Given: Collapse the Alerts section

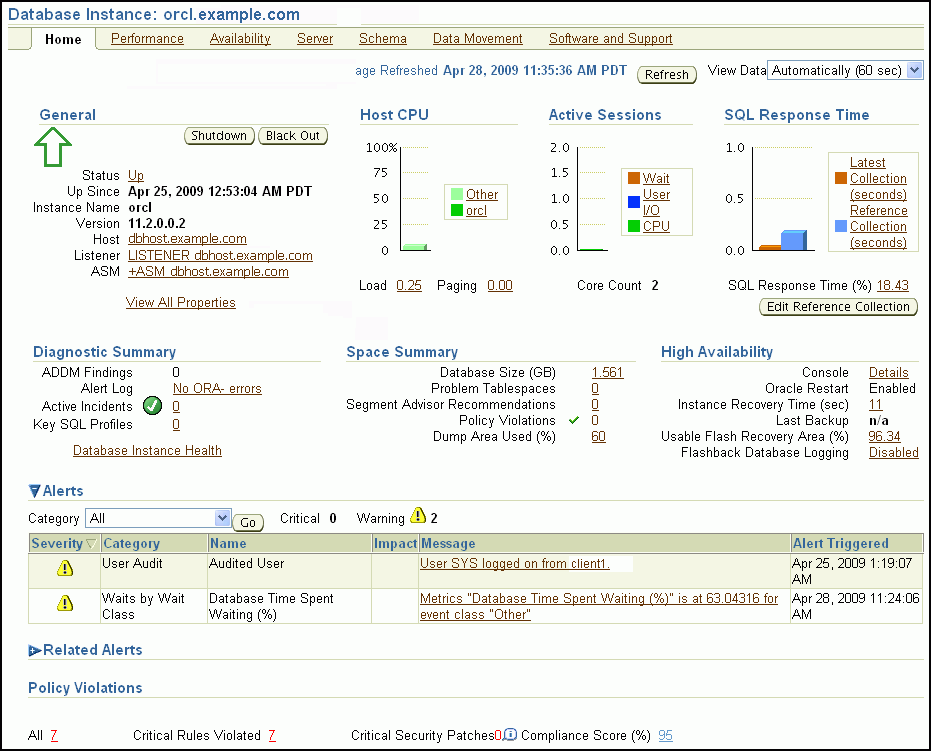Looking at the screenshot, I should coord(35,491).
